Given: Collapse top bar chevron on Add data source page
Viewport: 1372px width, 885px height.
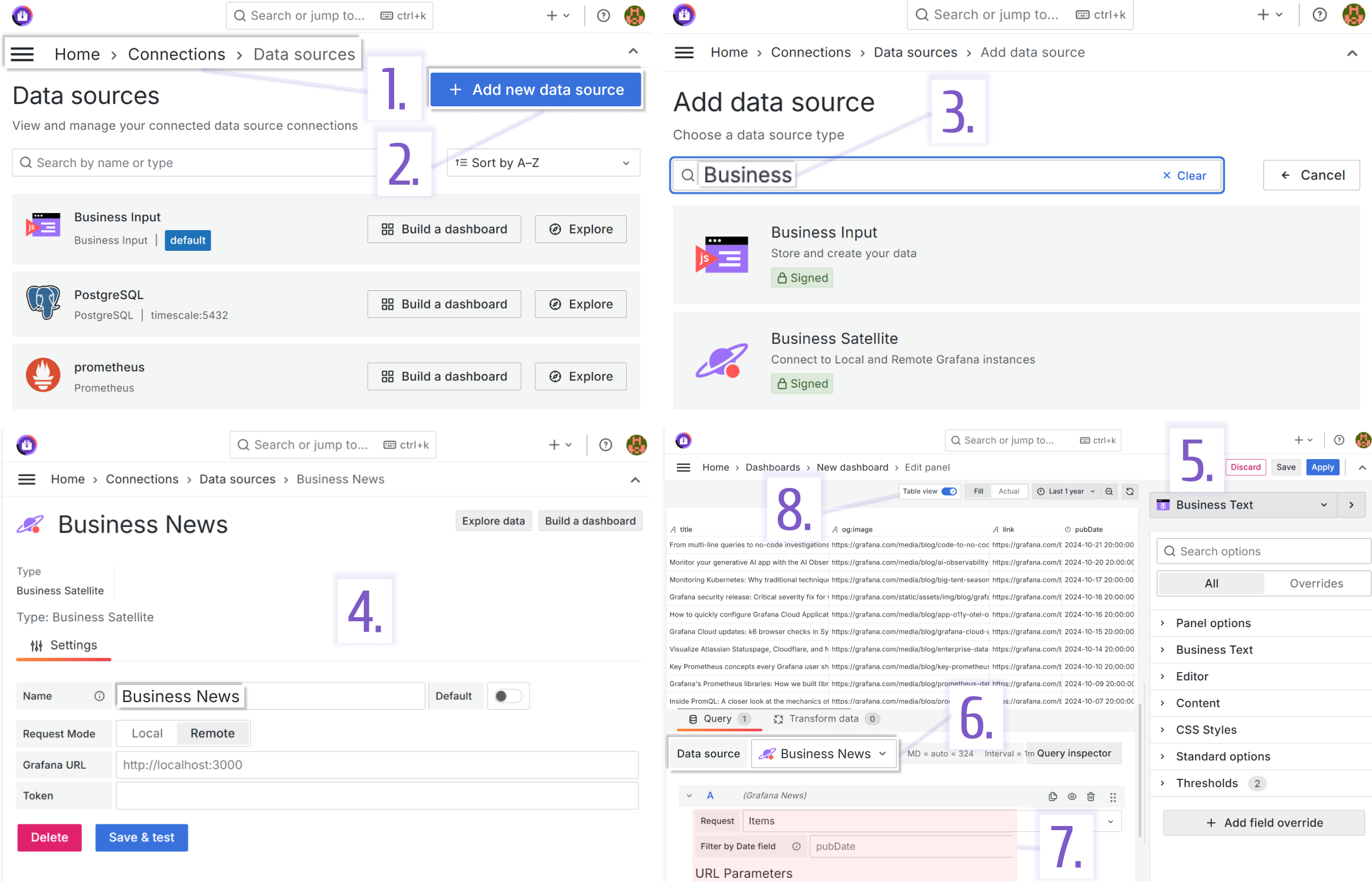Looking at the screenshot, I should pyautogui.click(x=1352, y=54).
